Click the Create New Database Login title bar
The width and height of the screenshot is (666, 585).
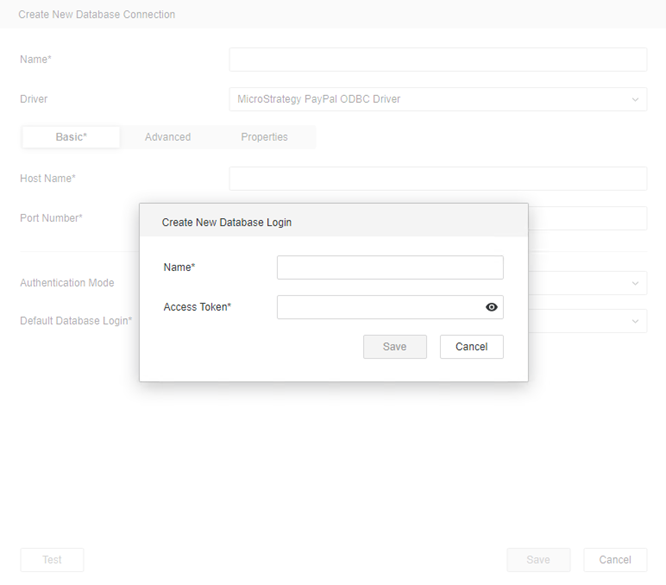(x=333, y=221)
